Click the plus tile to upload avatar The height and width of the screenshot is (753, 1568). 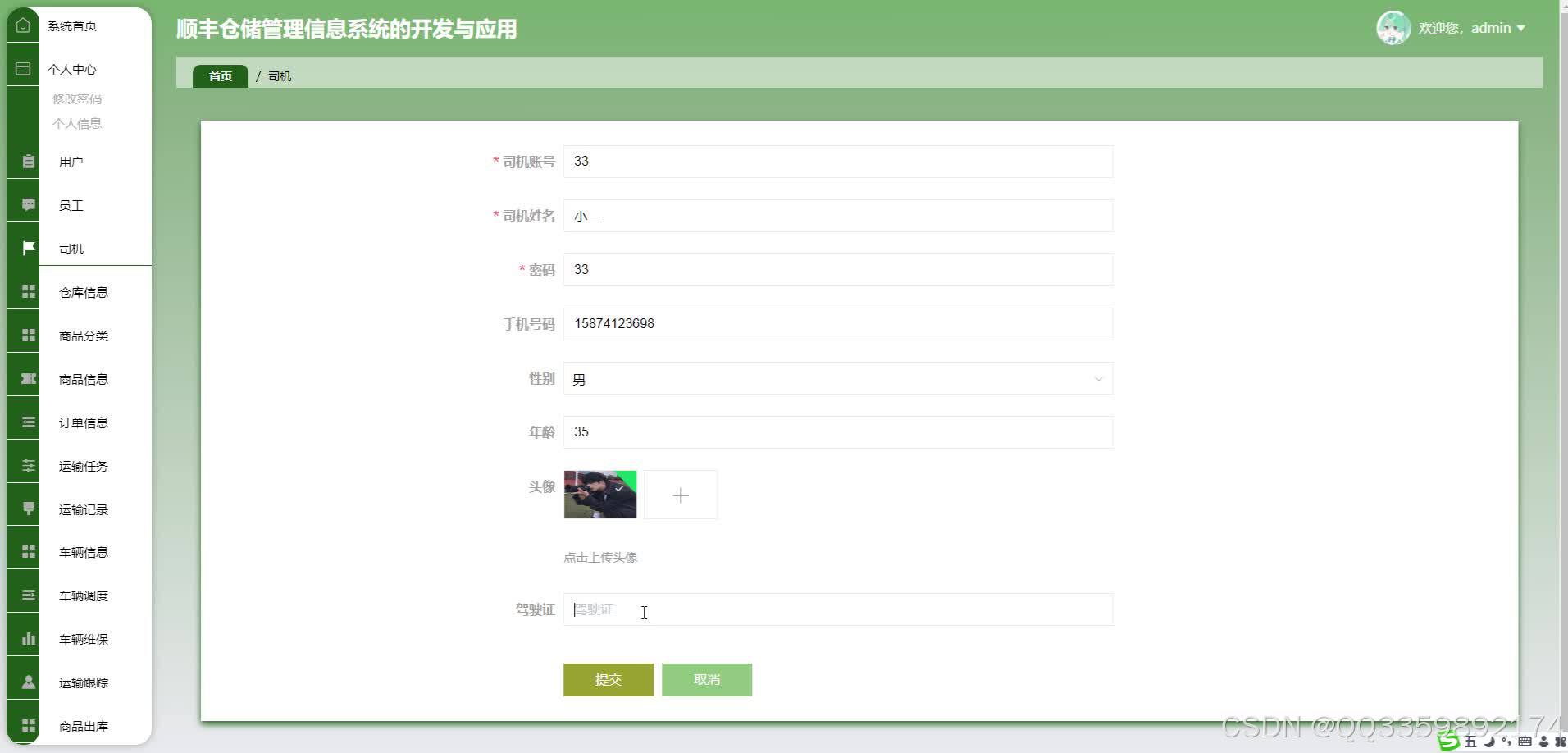tap(681, 495)
